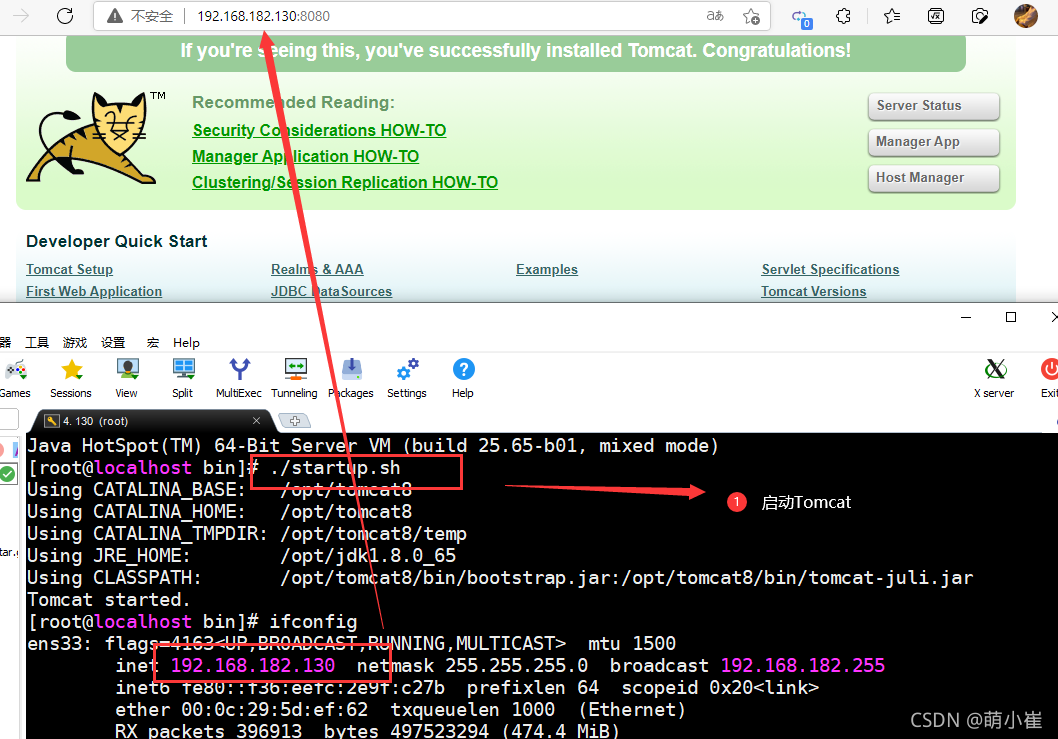The image size is (1058, 739).
Task: Reload the page with the browser refresh icon
Action: click(x=65, y=16)
